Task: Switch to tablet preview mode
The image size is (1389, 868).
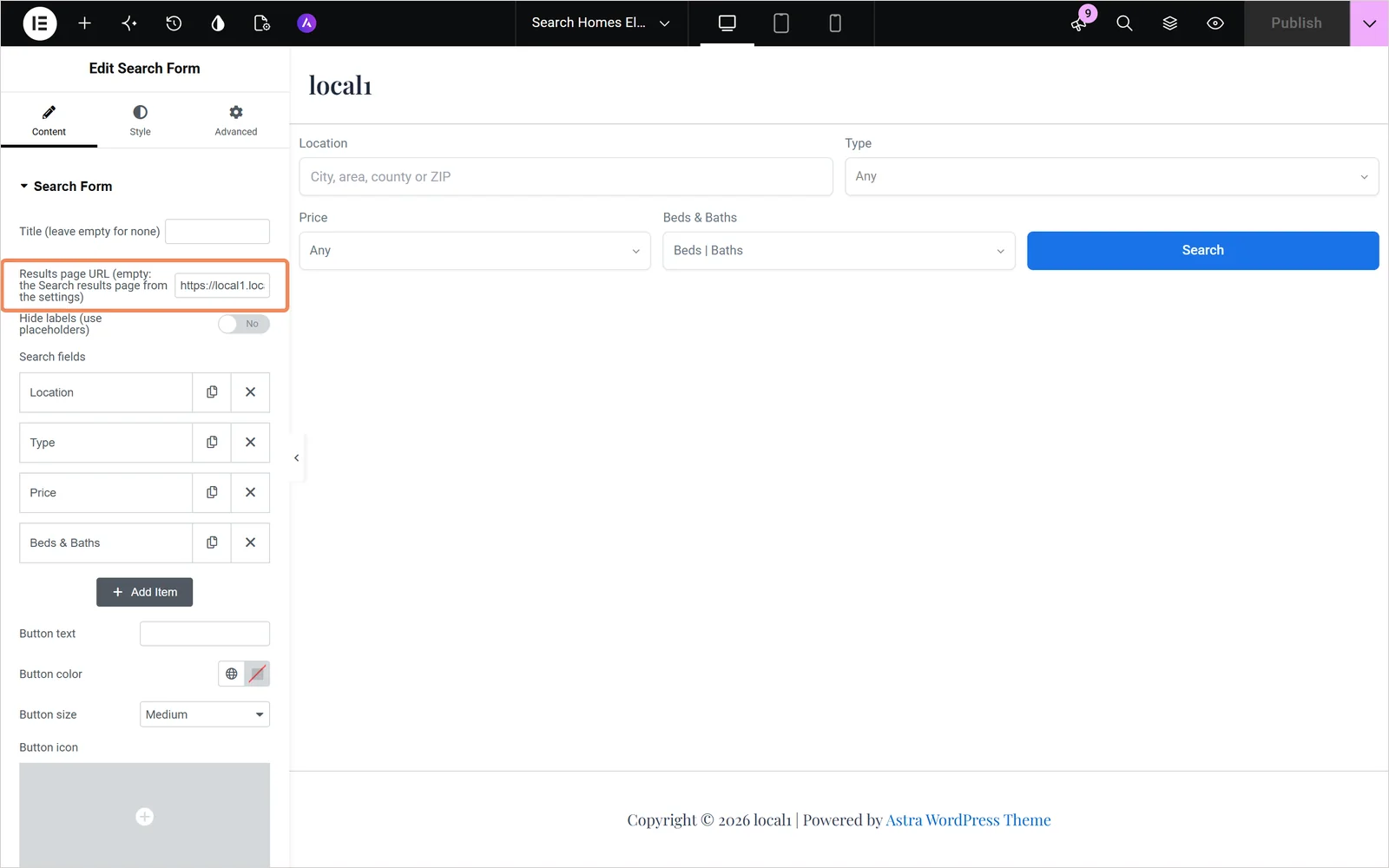Action: pos(781,23)
